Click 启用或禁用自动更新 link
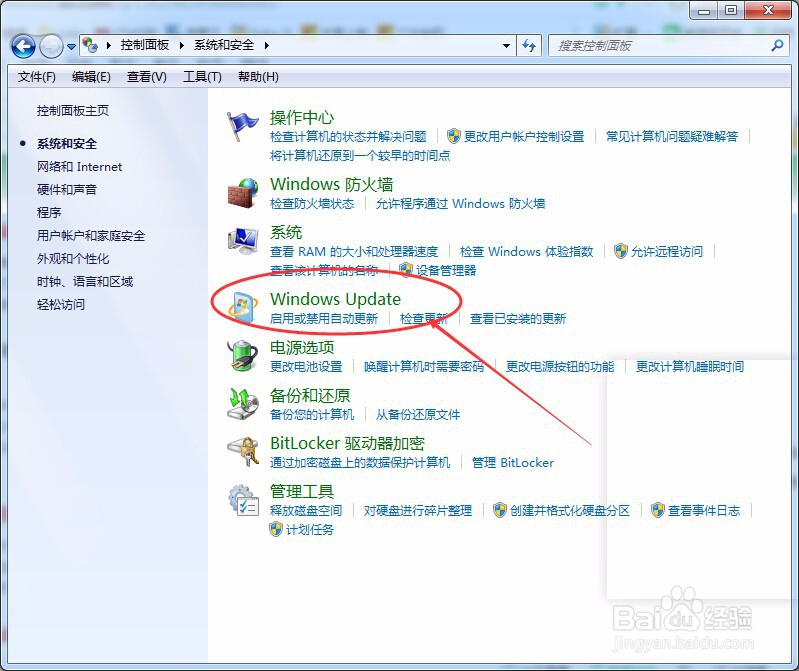This screenshot has width=799, height=671. (324, 318)
